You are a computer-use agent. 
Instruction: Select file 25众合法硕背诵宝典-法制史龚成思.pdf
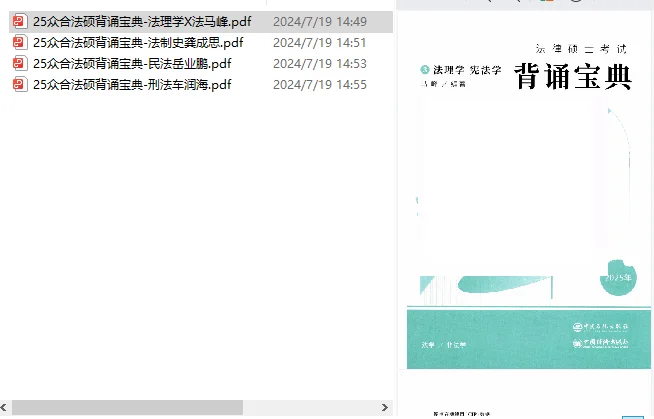tap(138, 43)
